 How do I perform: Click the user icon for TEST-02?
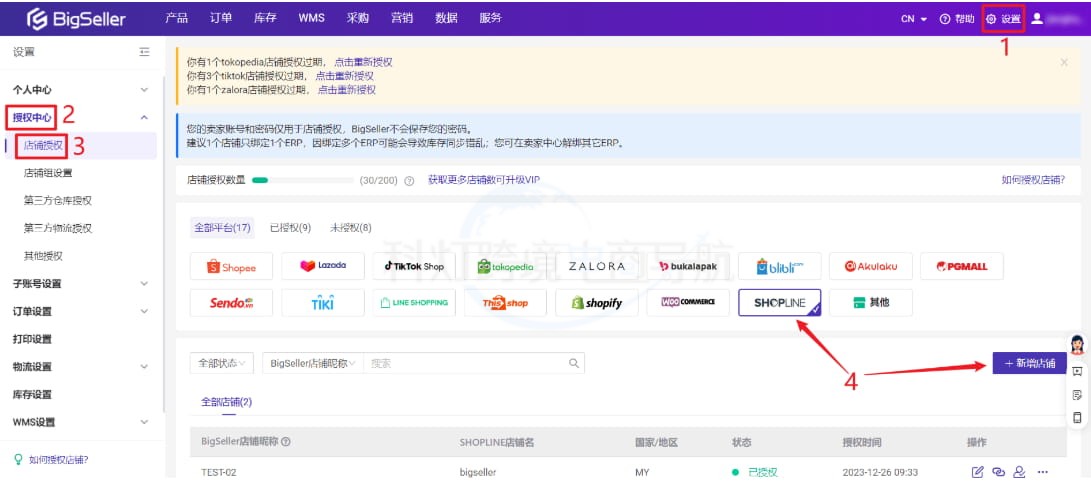pos(1019,472)
